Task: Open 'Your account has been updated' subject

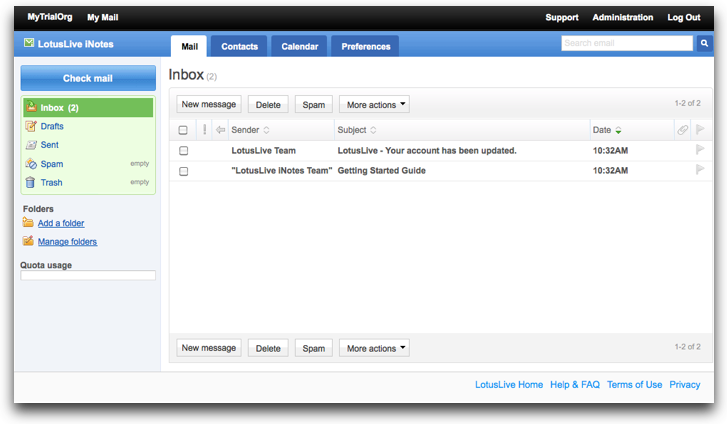Action: pyautogui.click(x=427, y=150)
